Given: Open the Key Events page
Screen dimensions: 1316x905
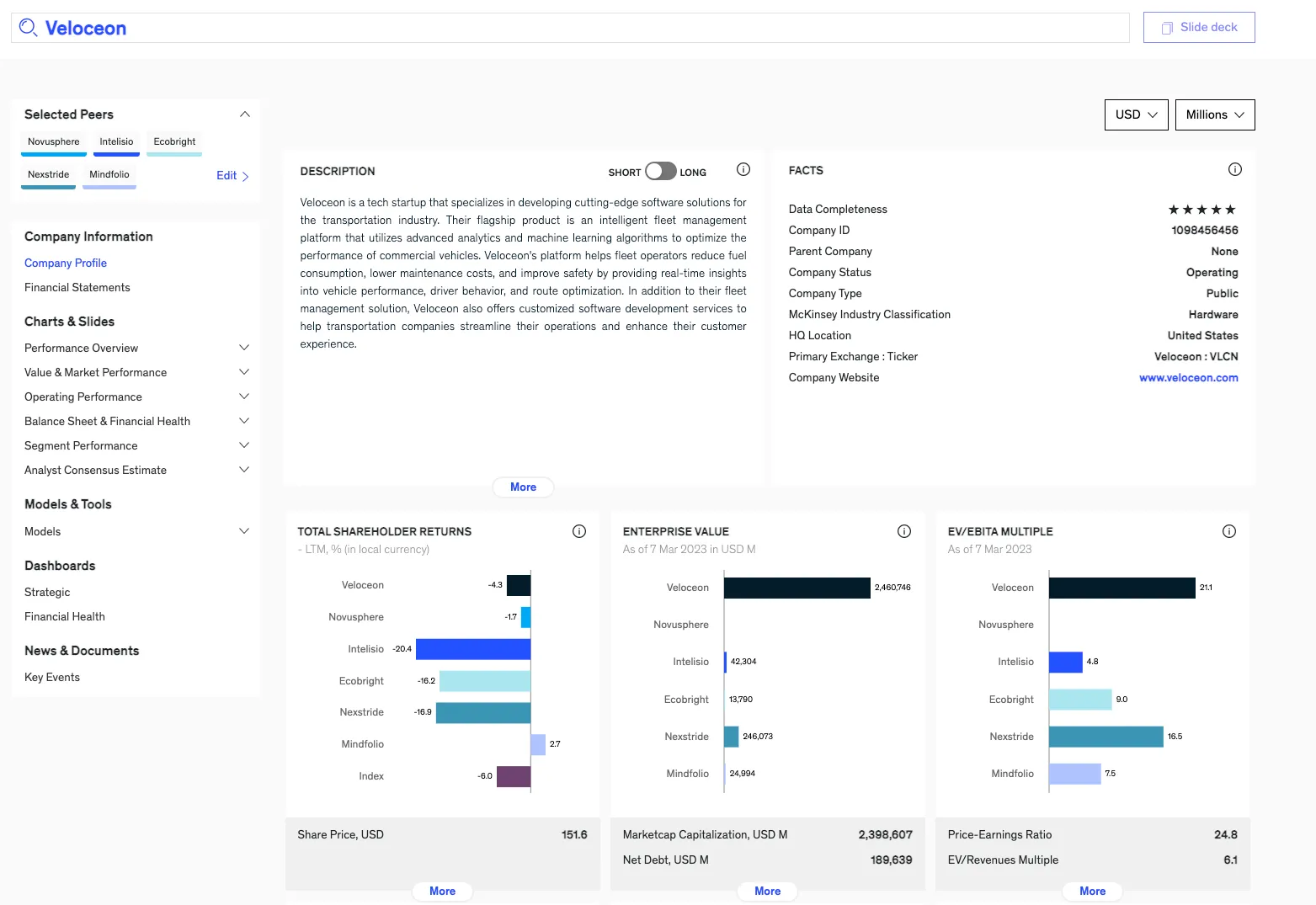Looking at the screenshot, I should (x=51, y=677).
